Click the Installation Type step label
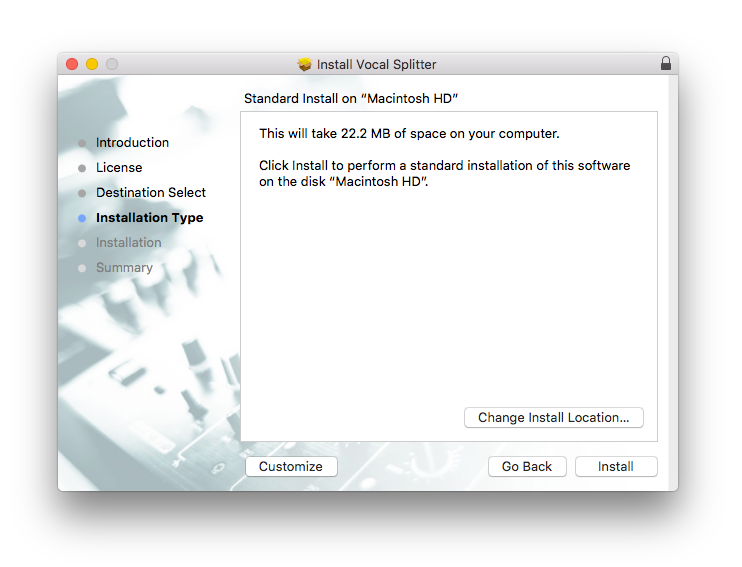This screenshot has height=567, width=742. click(150, 218)
